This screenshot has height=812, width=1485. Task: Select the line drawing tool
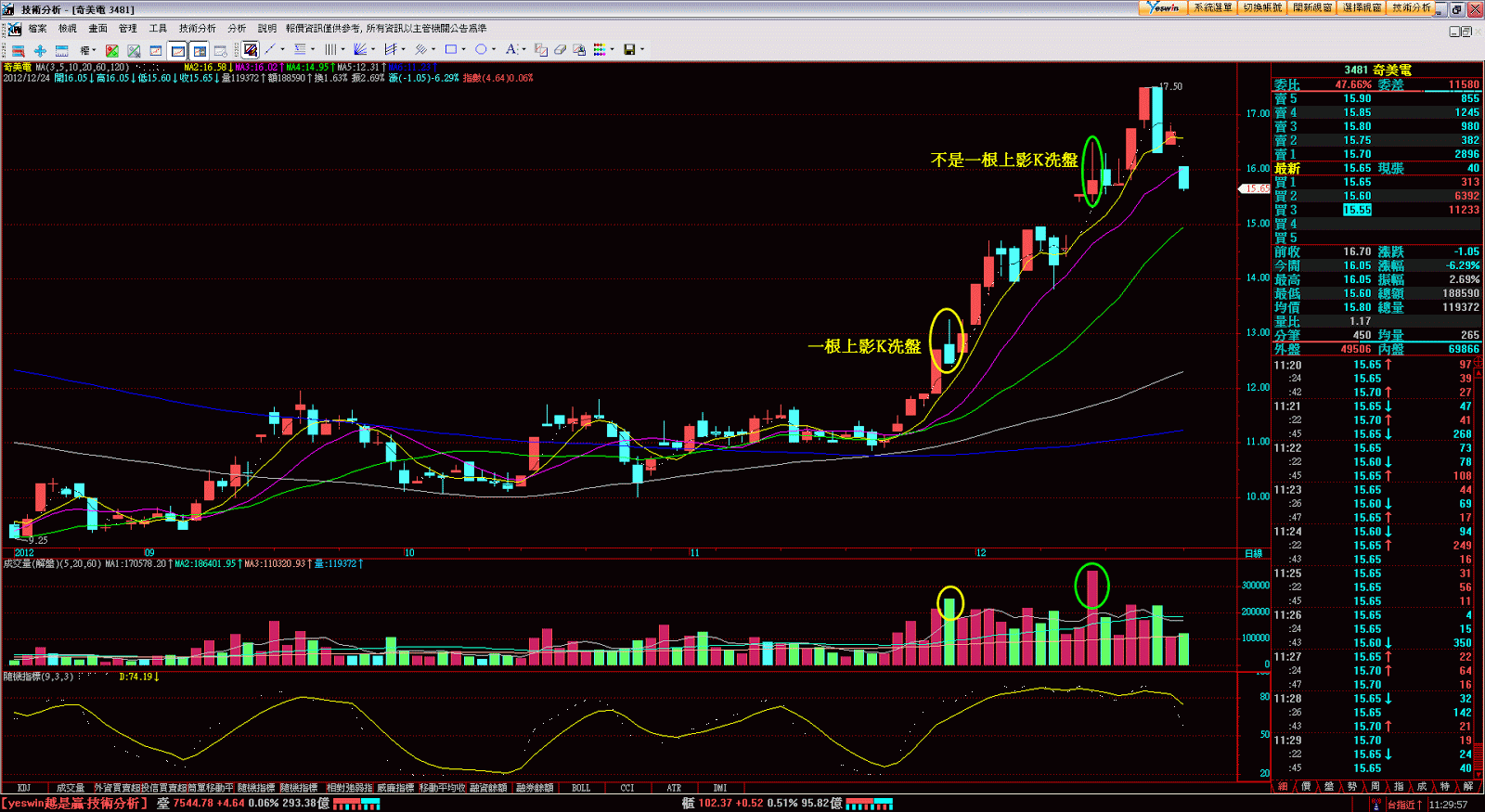269,50
